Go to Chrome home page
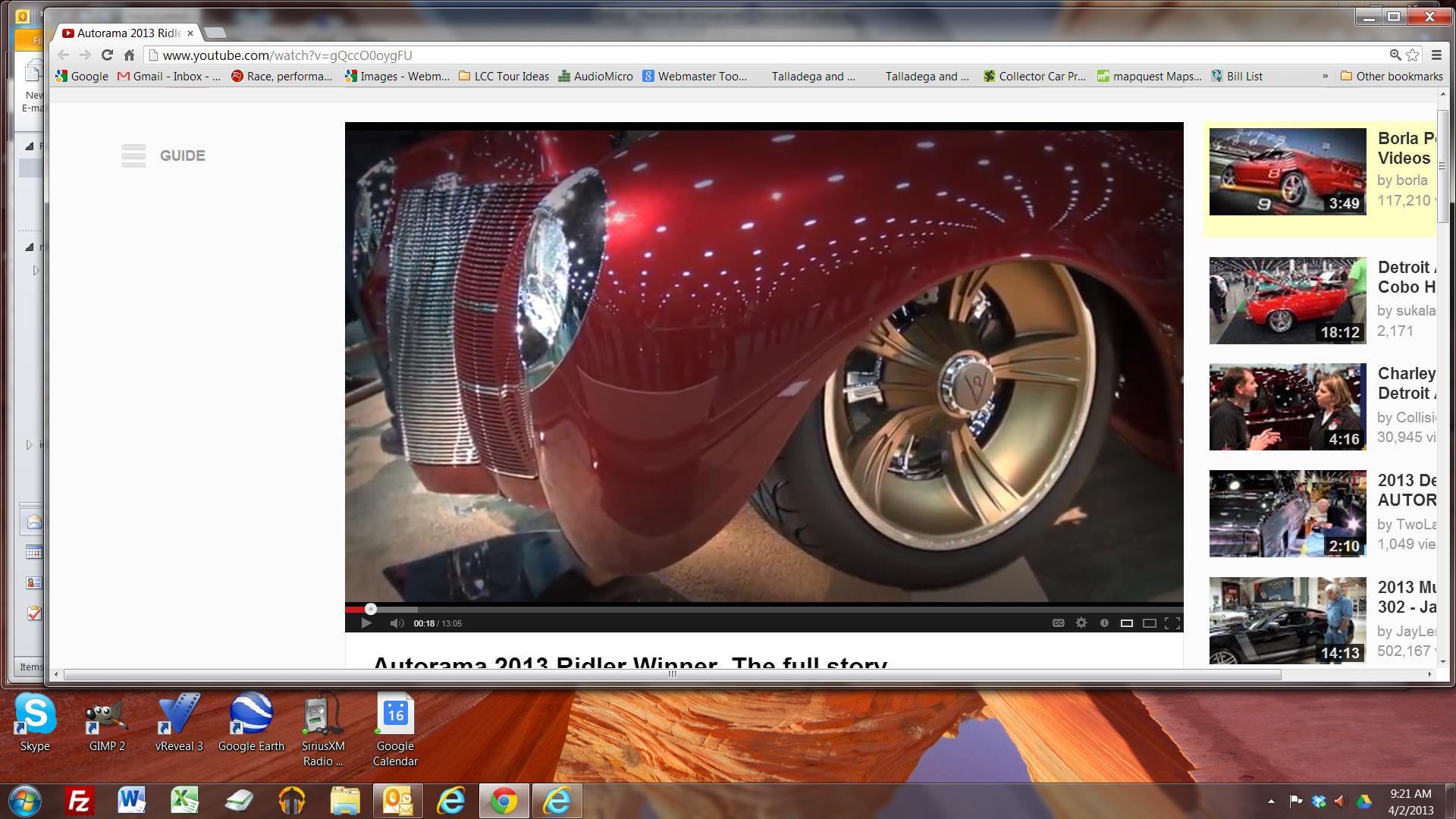1456x819 pixels. (129, 55)
